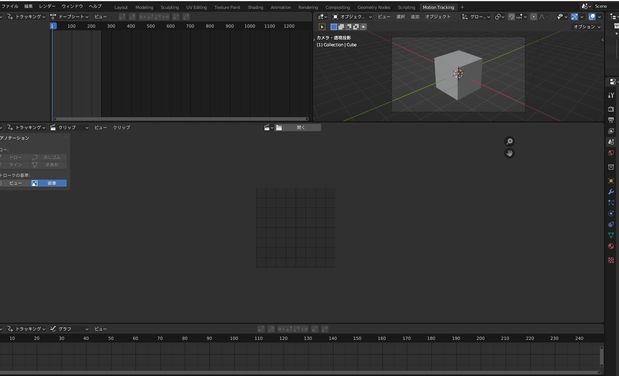This screenshot has width=619, height=376.
Task: Open Output properties tab icon
Action: click(611, 120)
